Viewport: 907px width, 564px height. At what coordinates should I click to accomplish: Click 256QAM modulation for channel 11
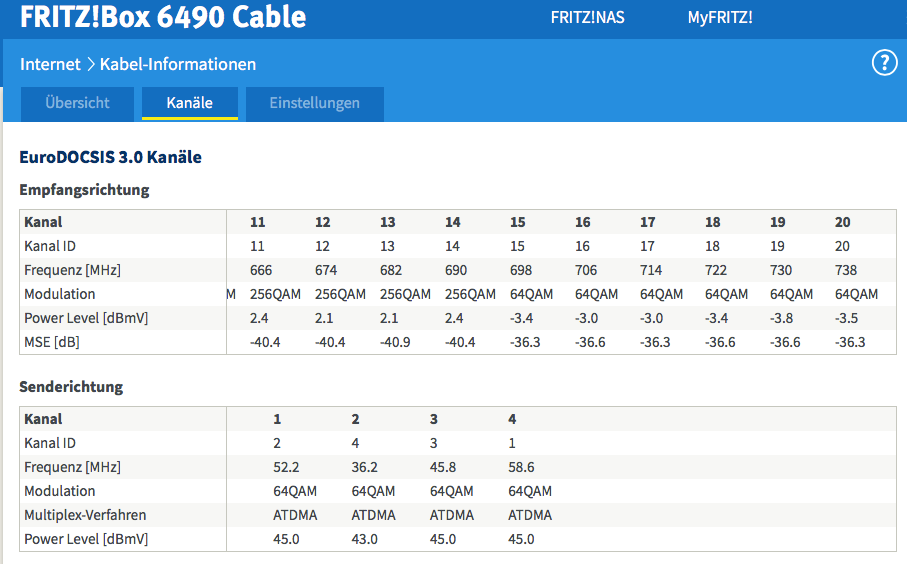coord(275,294)
